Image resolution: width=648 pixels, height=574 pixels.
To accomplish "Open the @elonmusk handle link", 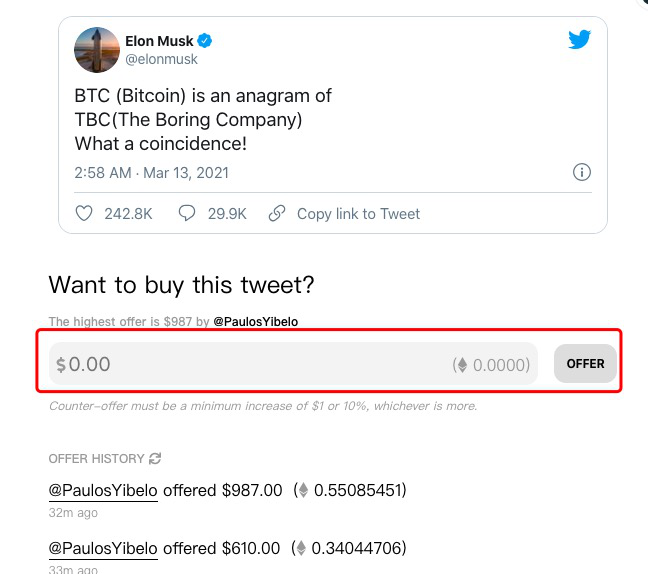I will (161, 59).
